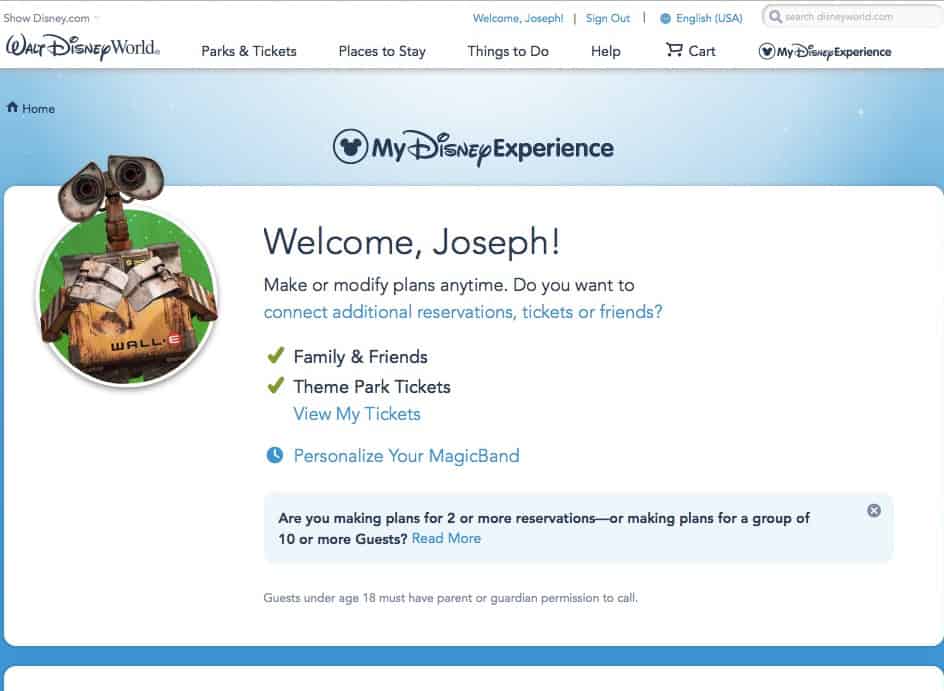The width and height of the screenshot is (944, 691).
Task: Open View My Tickets link
Action: point(357,414)
